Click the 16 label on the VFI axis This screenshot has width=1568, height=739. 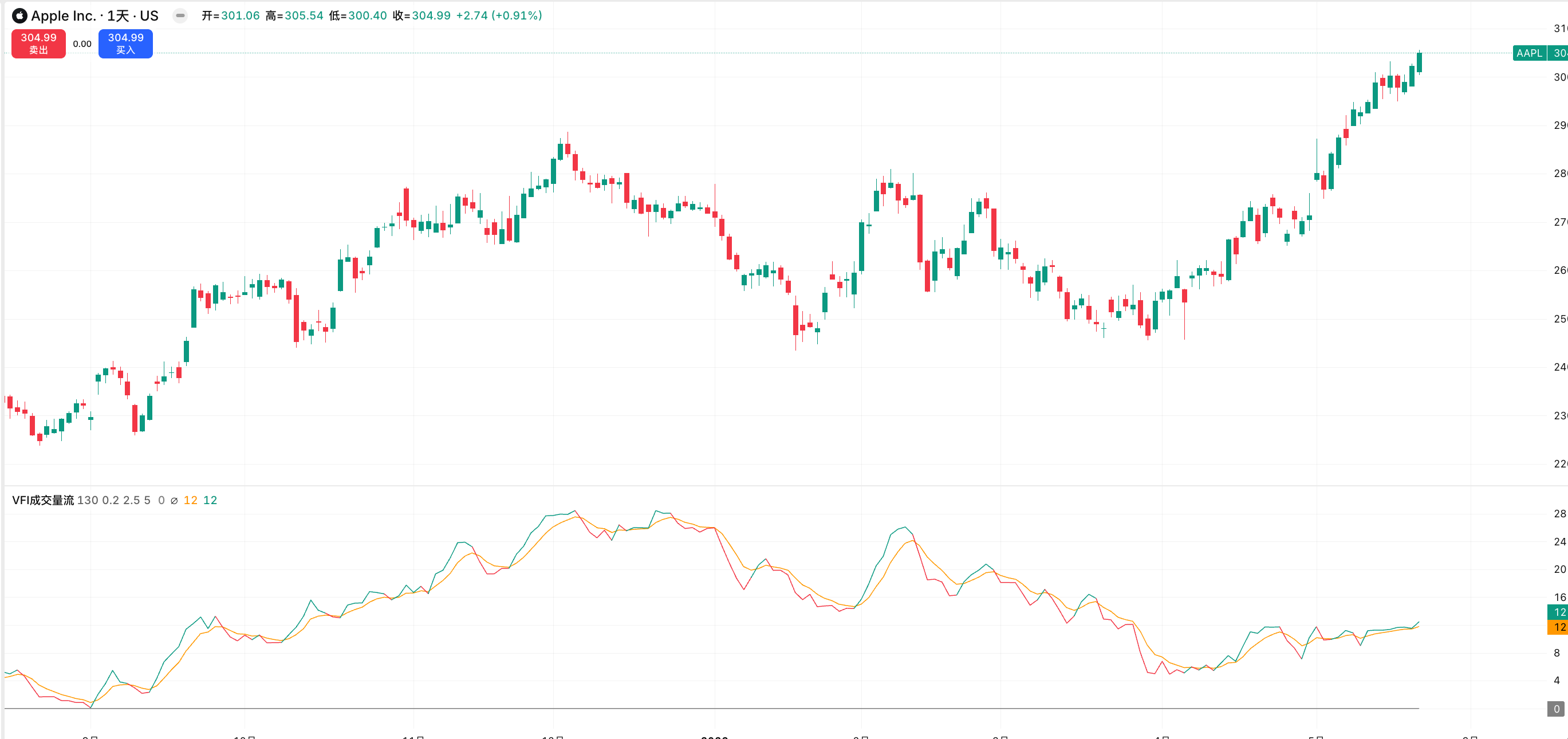tap(1559, 598)
